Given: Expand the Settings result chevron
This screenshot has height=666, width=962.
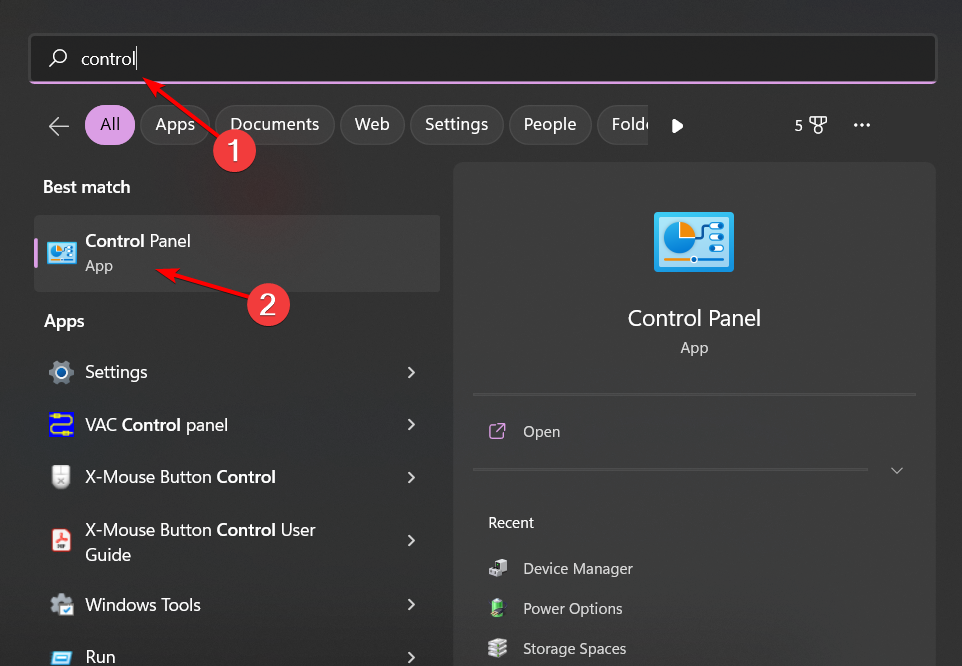Looking at the screenshot, I should (x=411, y=372).
